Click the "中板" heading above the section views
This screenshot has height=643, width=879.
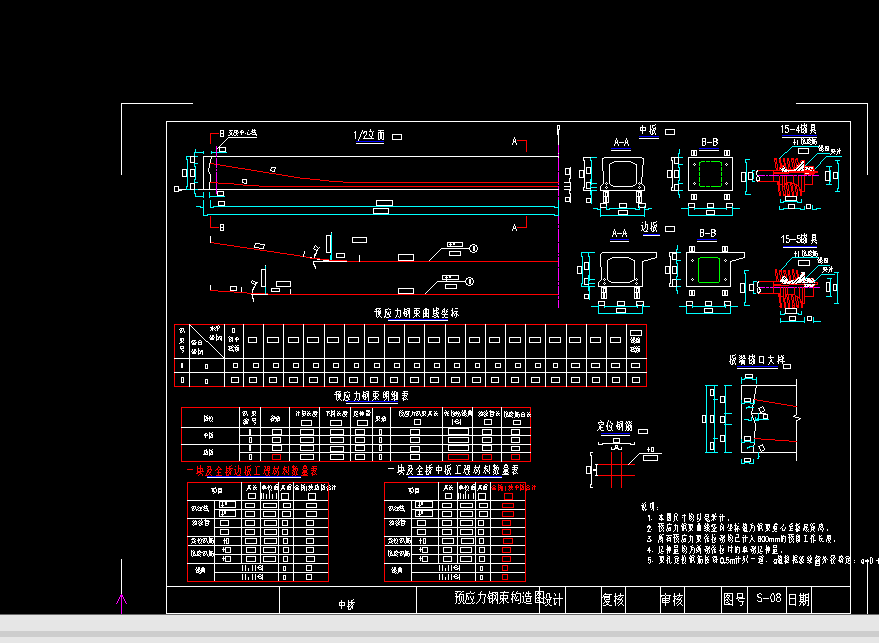[x=648, y=130]
